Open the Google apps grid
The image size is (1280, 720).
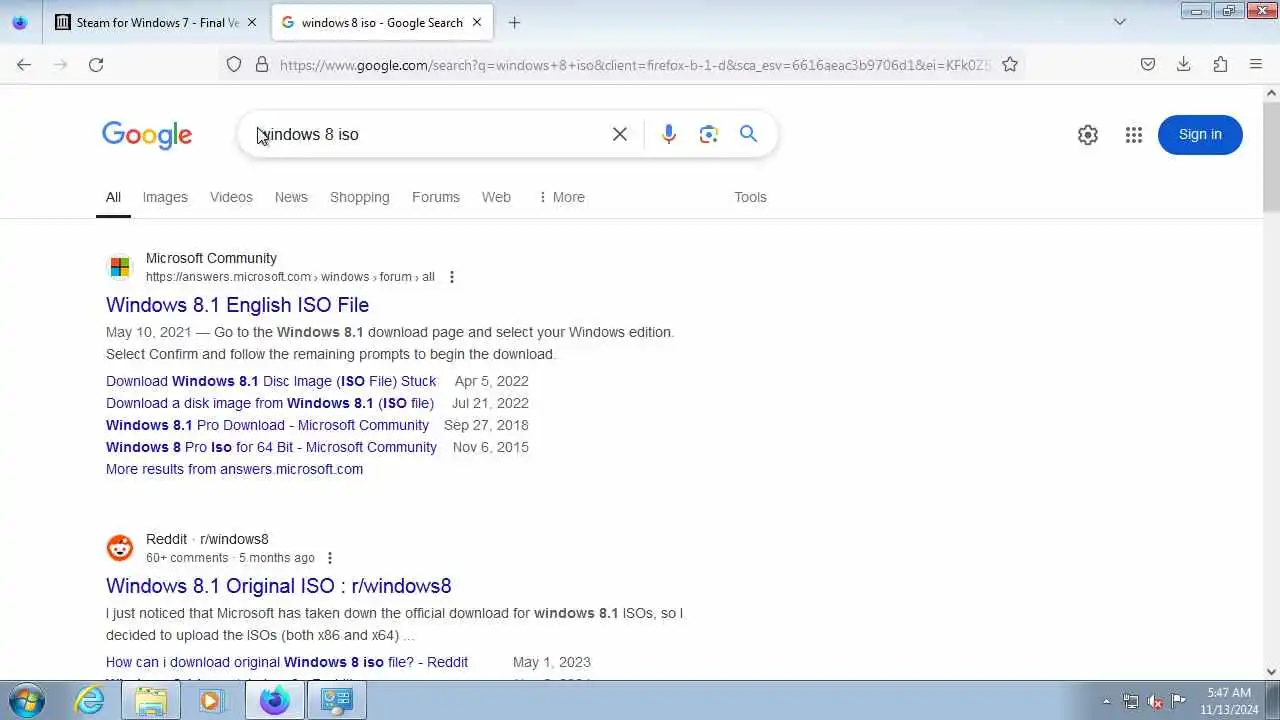(1134, 135)
